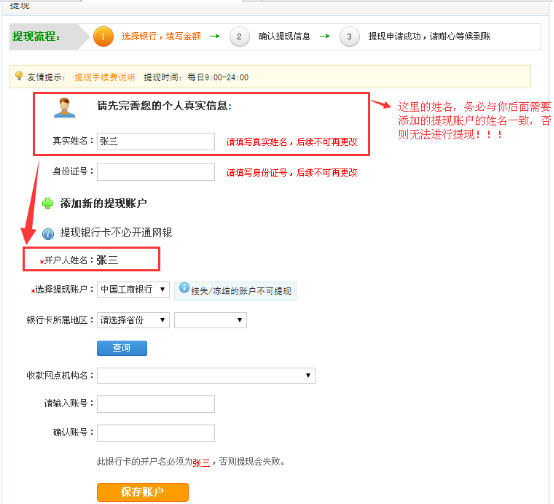Click the 此银行卡的开户名必须为张三 notice text

coord(191,462)
